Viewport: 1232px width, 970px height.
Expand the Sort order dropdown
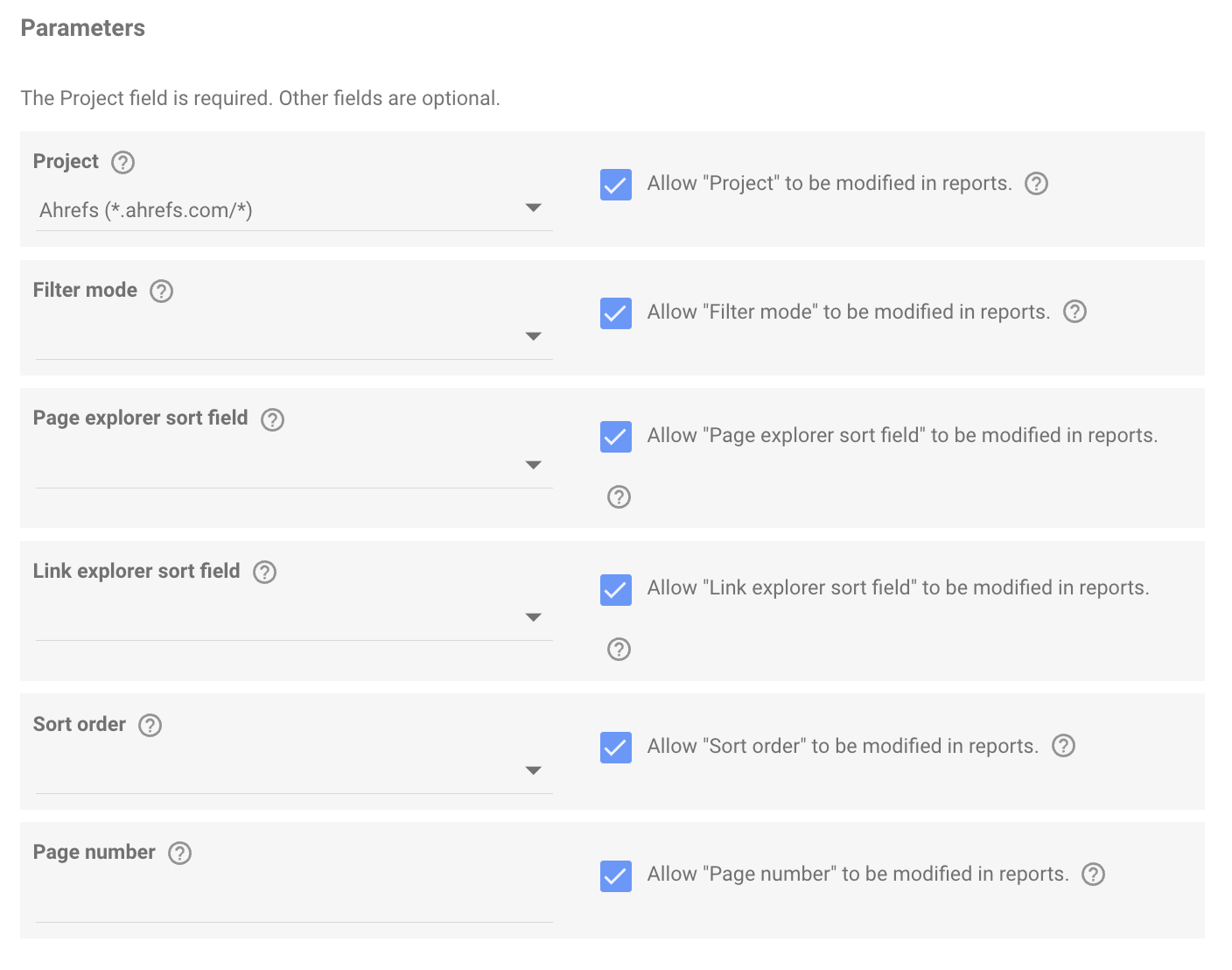pyautogui.click(x=293, y=771)
